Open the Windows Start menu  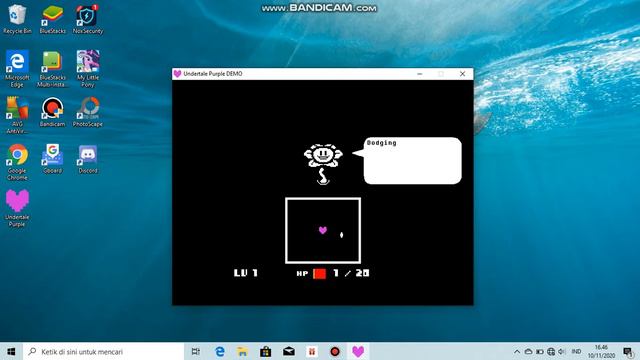pos(11,351)
